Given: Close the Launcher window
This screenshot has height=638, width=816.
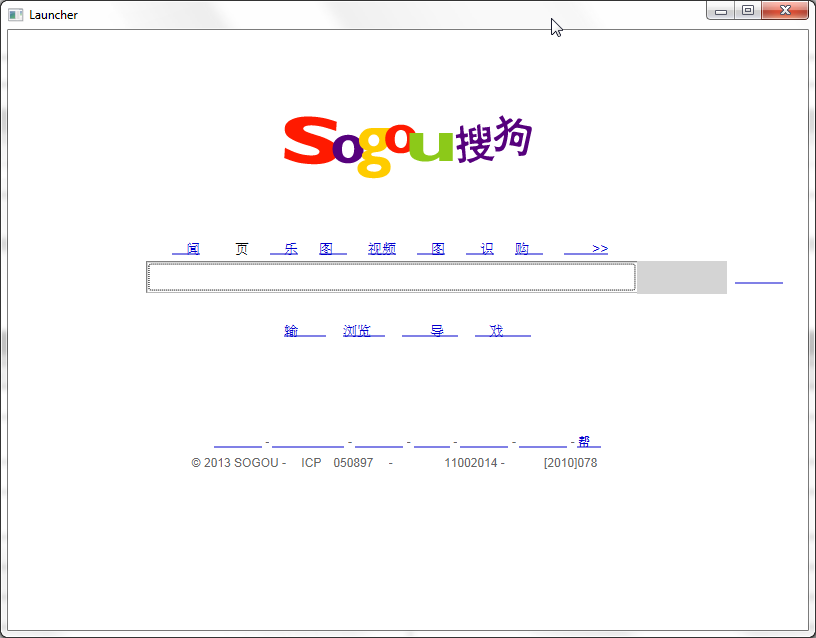Looking at the screenshot, I should 784,11.
